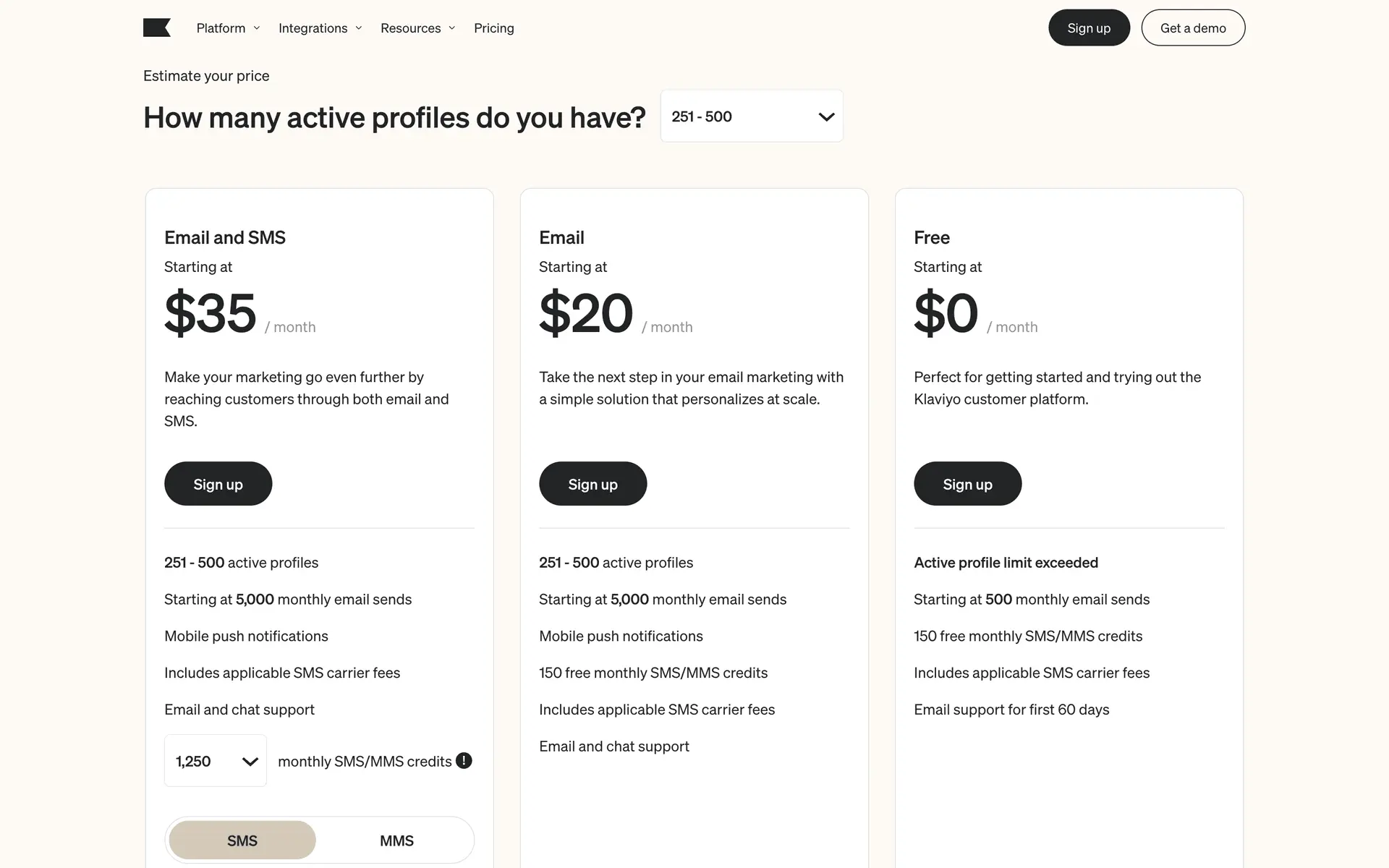
Task: Click arrow in active profiles dropdown
Action: [x=826, y=116]
